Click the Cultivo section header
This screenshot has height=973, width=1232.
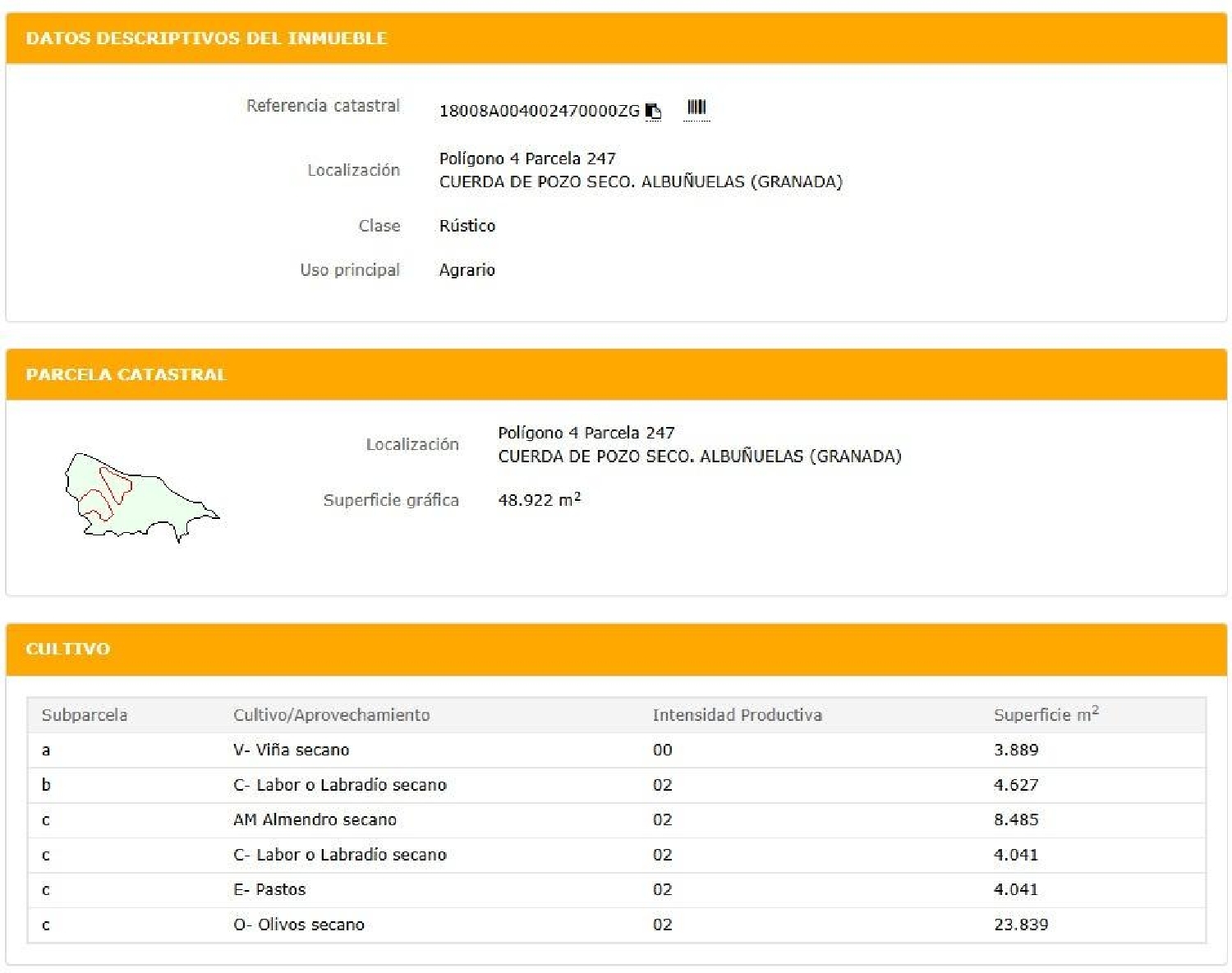coord(68,649)
